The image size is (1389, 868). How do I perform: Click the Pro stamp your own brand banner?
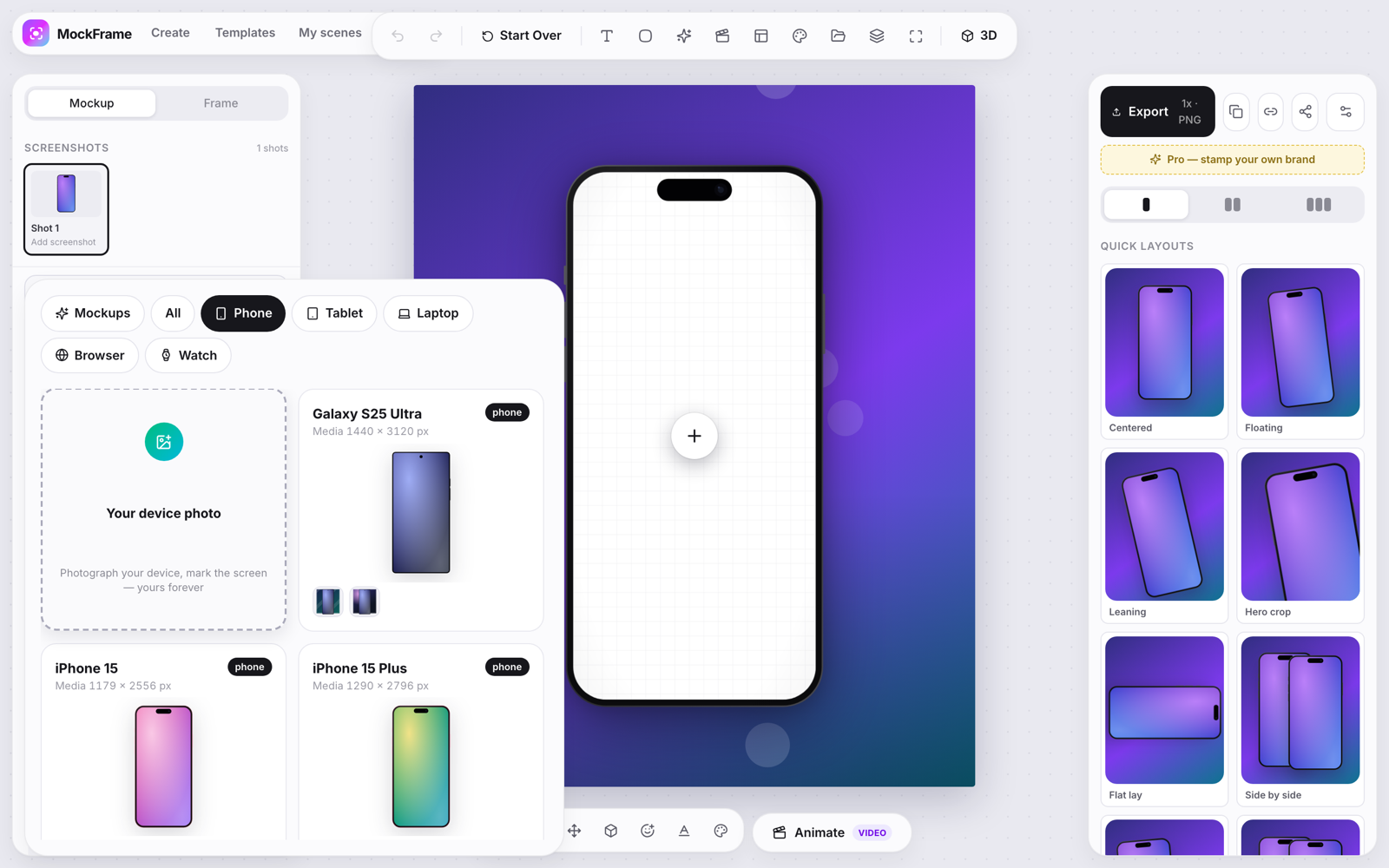click(1232, 160)
